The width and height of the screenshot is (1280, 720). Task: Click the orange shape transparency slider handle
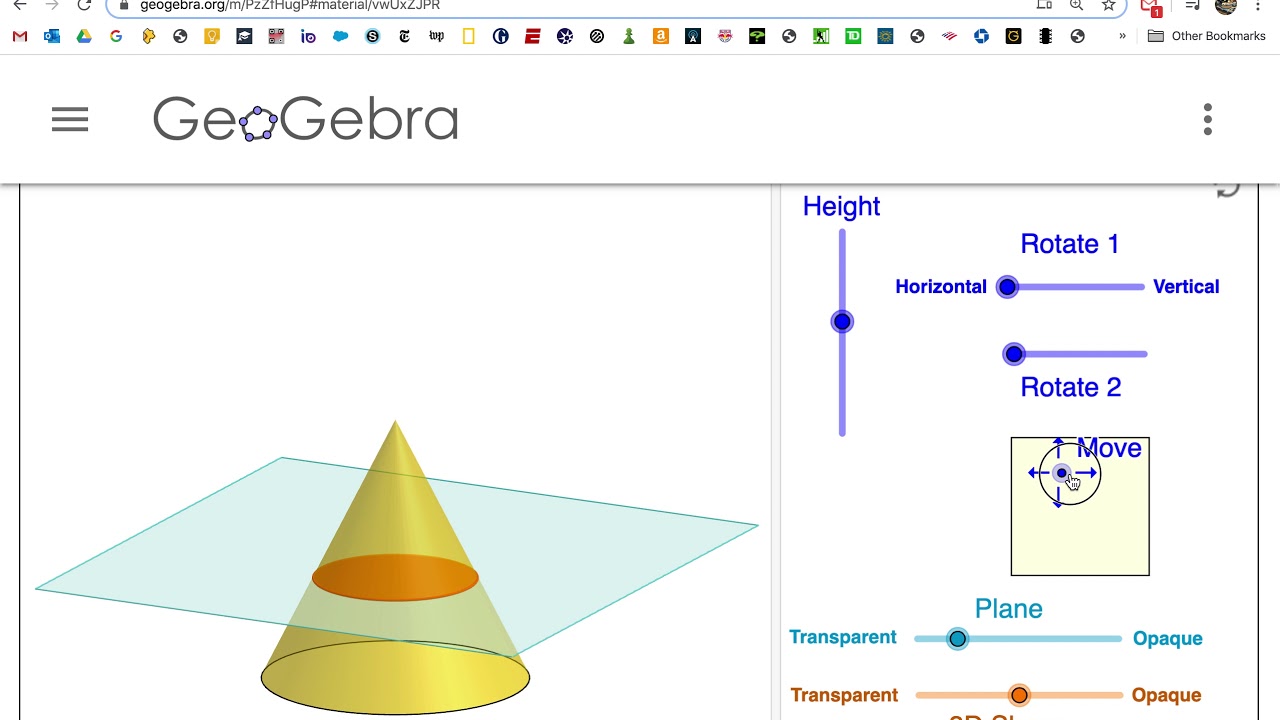(x=1019, y=695)
